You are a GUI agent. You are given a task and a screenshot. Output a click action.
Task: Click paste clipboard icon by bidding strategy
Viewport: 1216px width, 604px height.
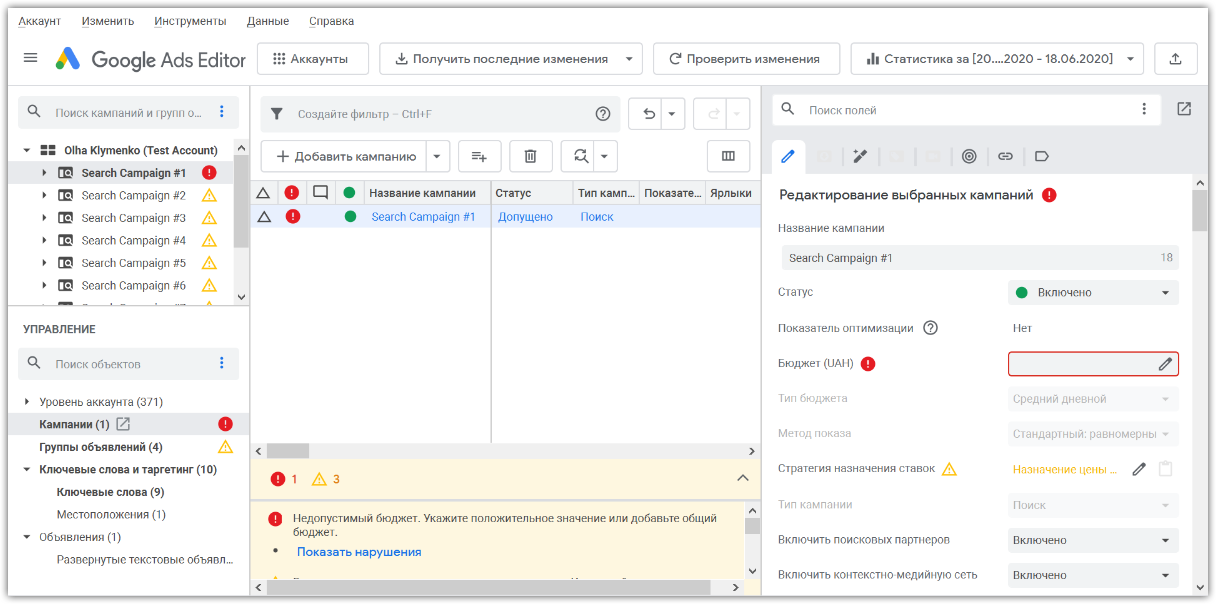coord(1165,469)
